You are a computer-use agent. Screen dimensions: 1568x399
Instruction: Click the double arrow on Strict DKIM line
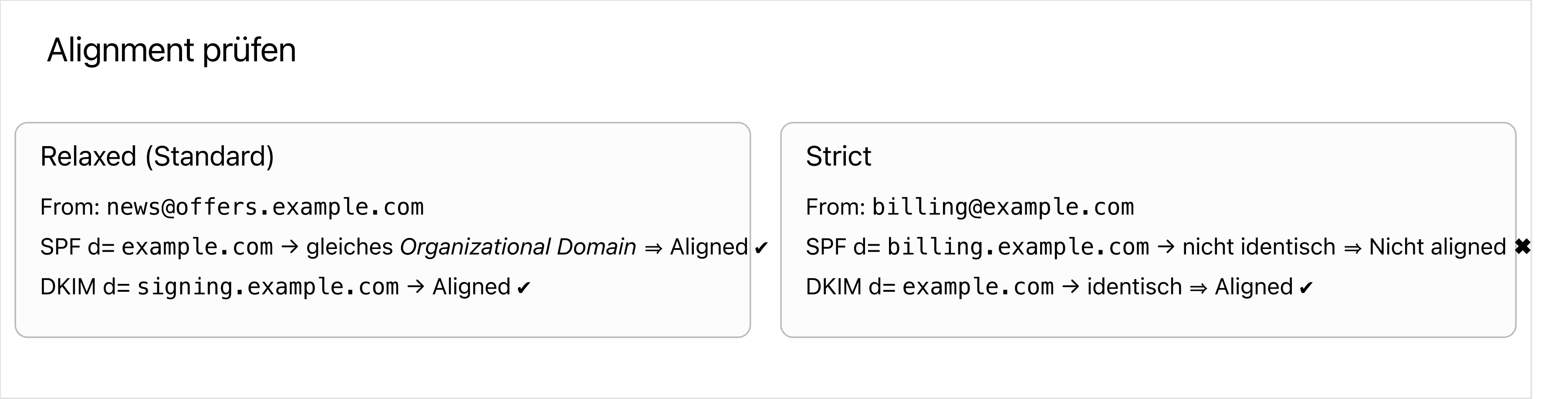(x=1198, y=287)
